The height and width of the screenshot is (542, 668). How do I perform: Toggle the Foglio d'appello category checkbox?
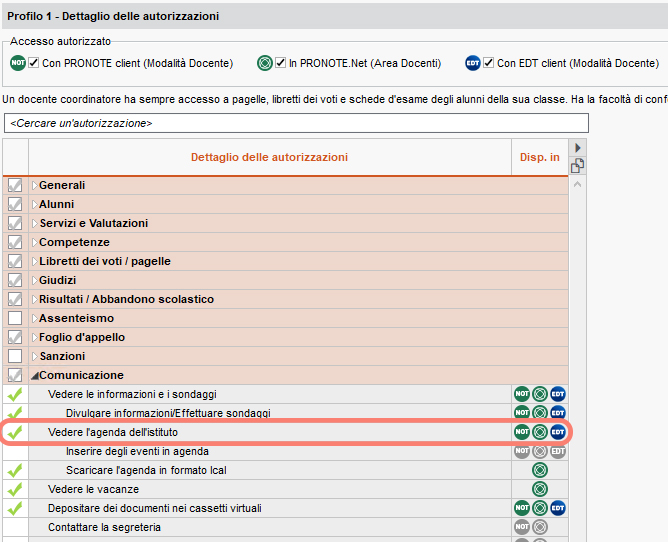[15, 337]
